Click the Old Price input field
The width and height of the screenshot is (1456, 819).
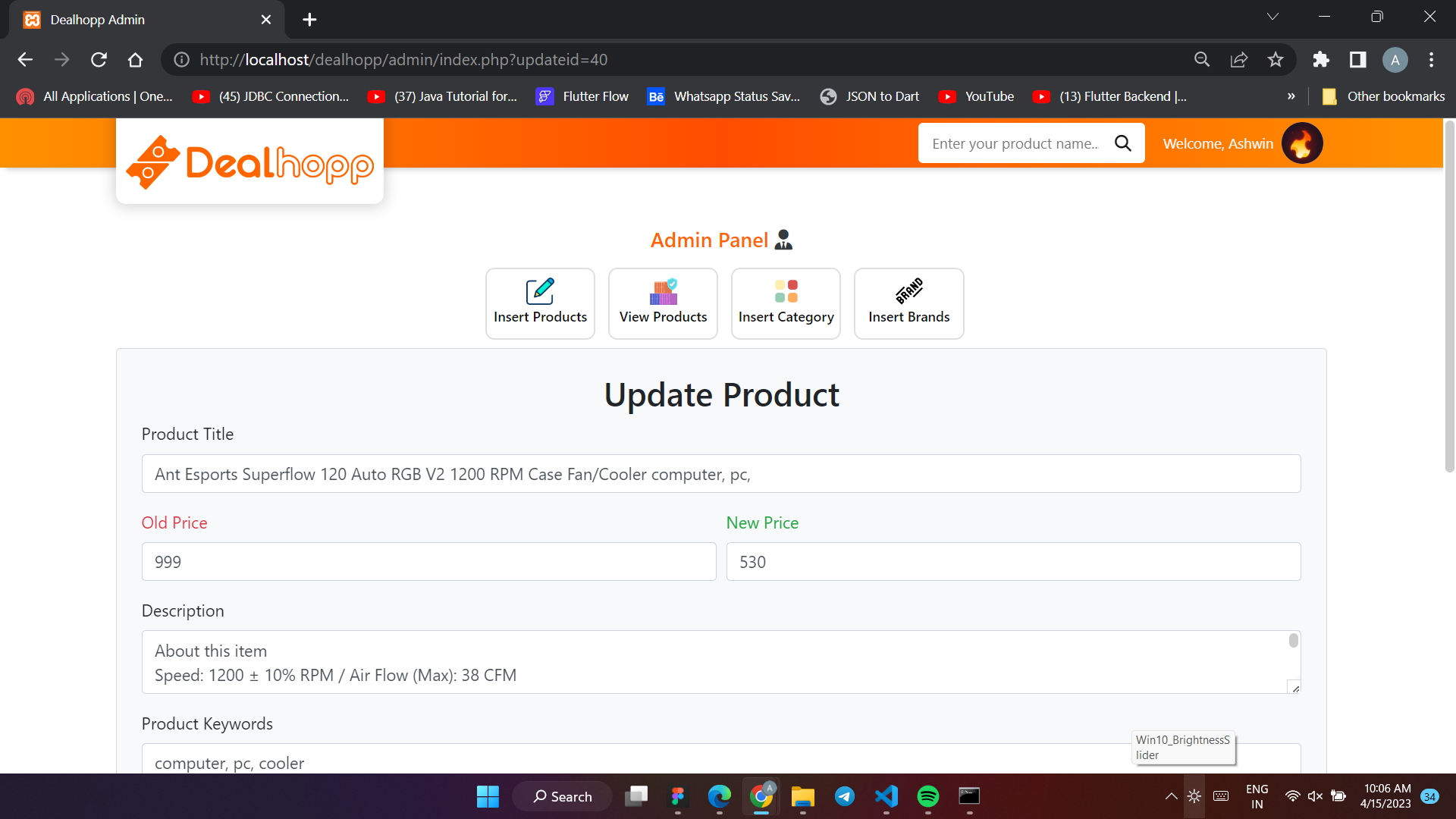coord(428,562)
